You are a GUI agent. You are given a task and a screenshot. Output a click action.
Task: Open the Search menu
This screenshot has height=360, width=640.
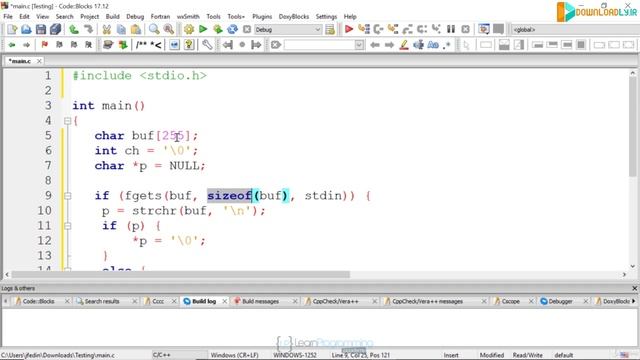tap(64, 17)
